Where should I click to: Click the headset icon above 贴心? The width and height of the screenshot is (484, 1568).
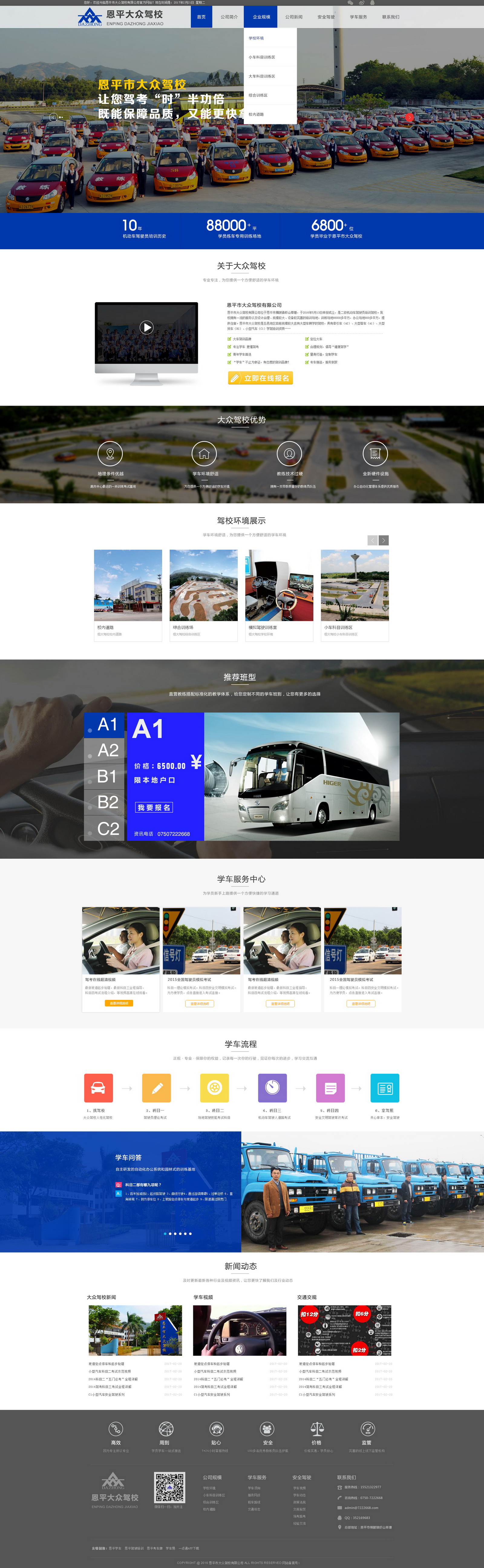point(216,1429)
